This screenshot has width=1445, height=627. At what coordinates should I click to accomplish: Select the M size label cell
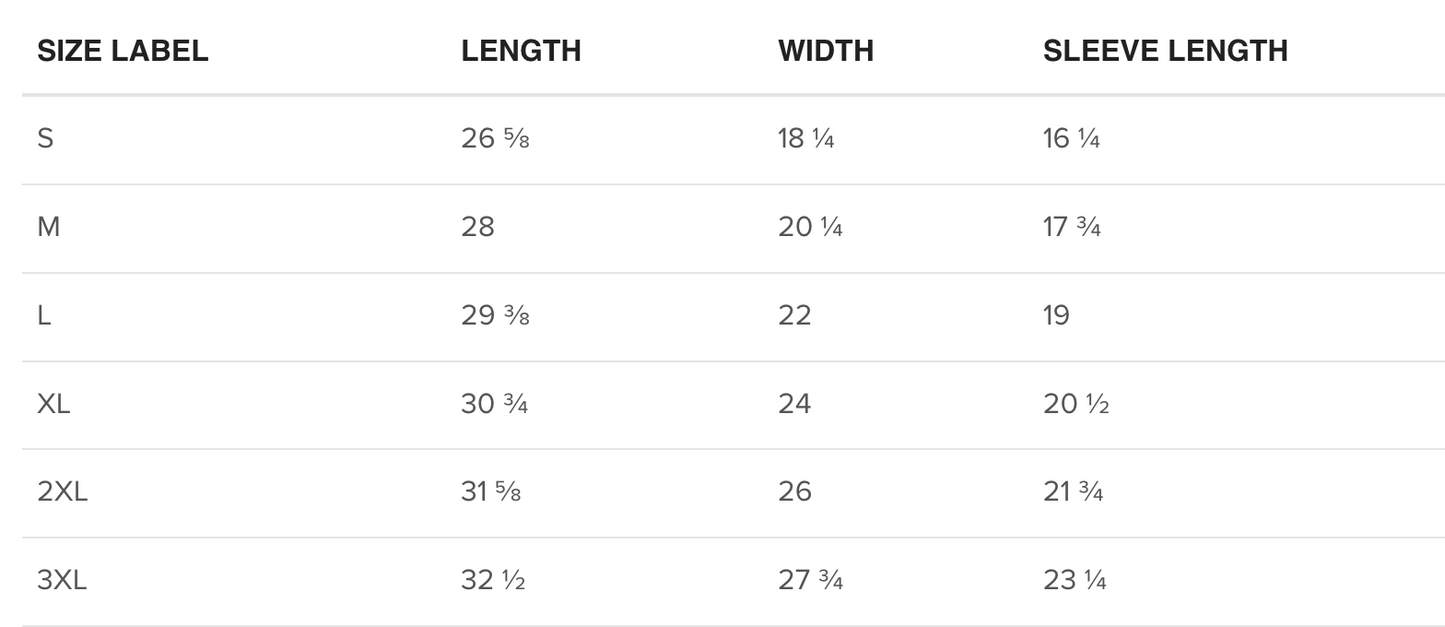click(x=48, y=227)
